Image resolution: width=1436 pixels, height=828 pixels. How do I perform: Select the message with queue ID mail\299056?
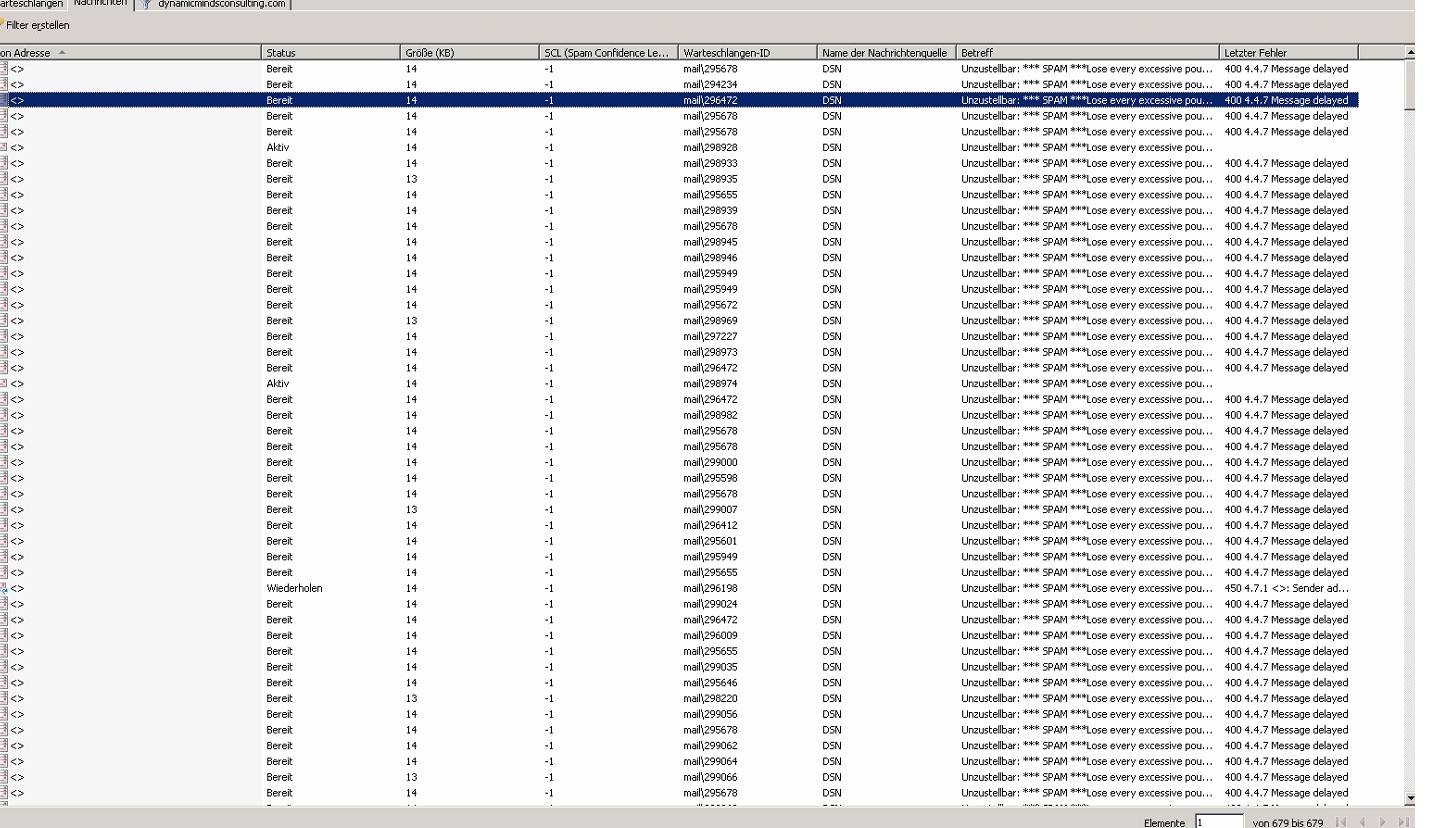pyautogui.click(x=680, y=715)
